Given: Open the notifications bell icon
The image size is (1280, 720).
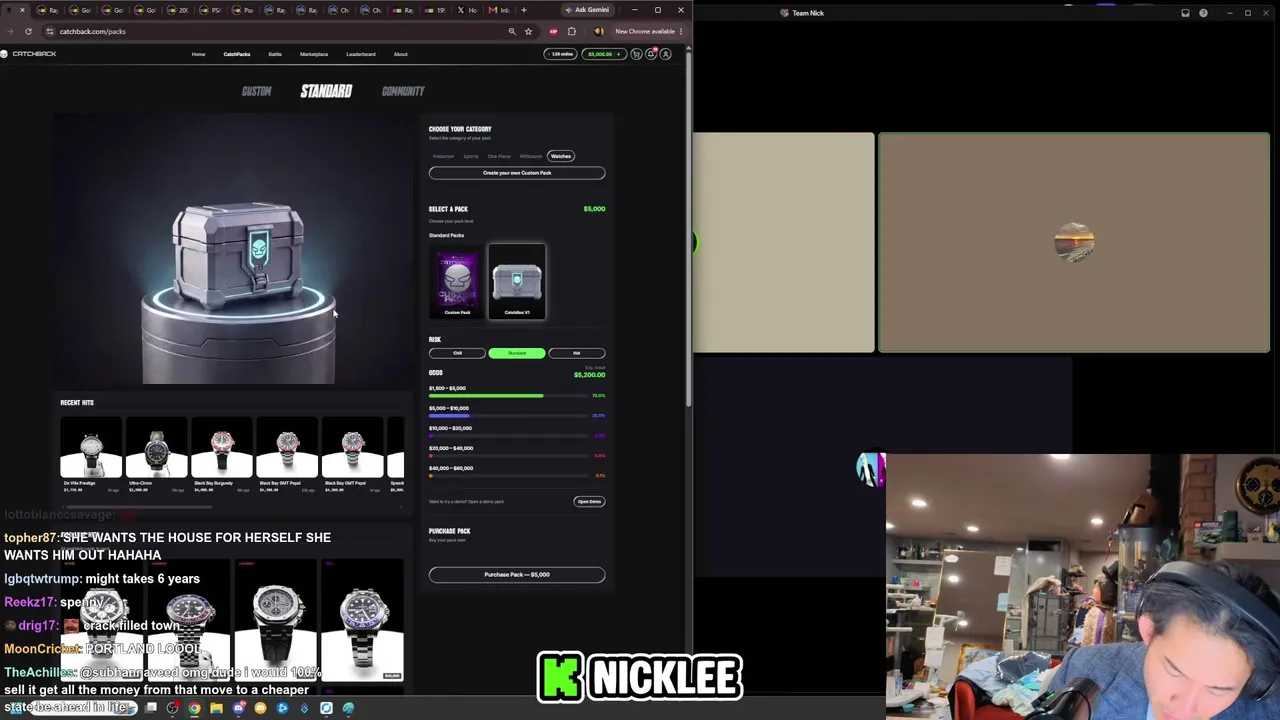Looking at the screenshot, I should (651, 54).
